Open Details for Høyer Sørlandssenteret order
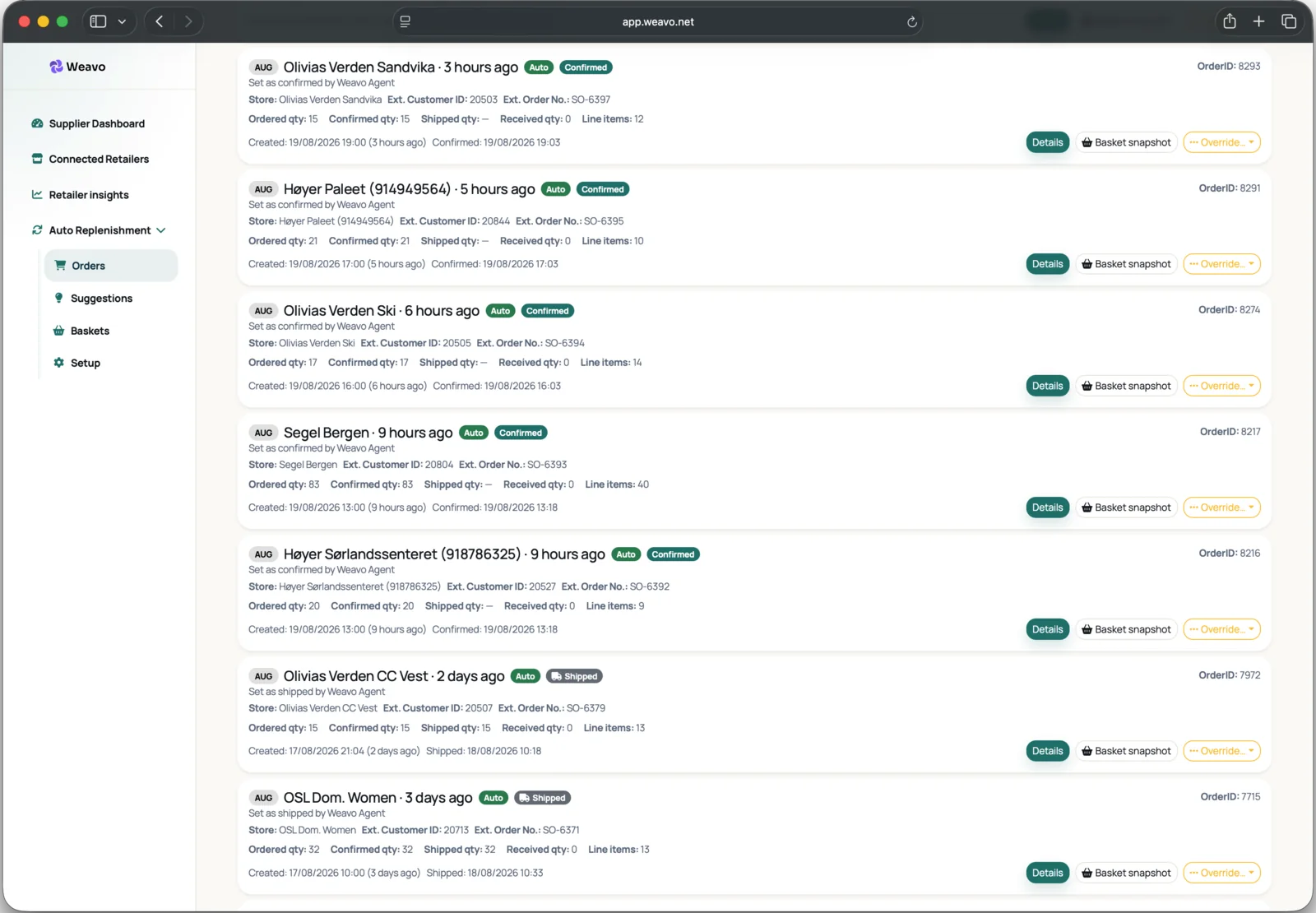This screenshot has height=913, width=1316. [1047, 629]
